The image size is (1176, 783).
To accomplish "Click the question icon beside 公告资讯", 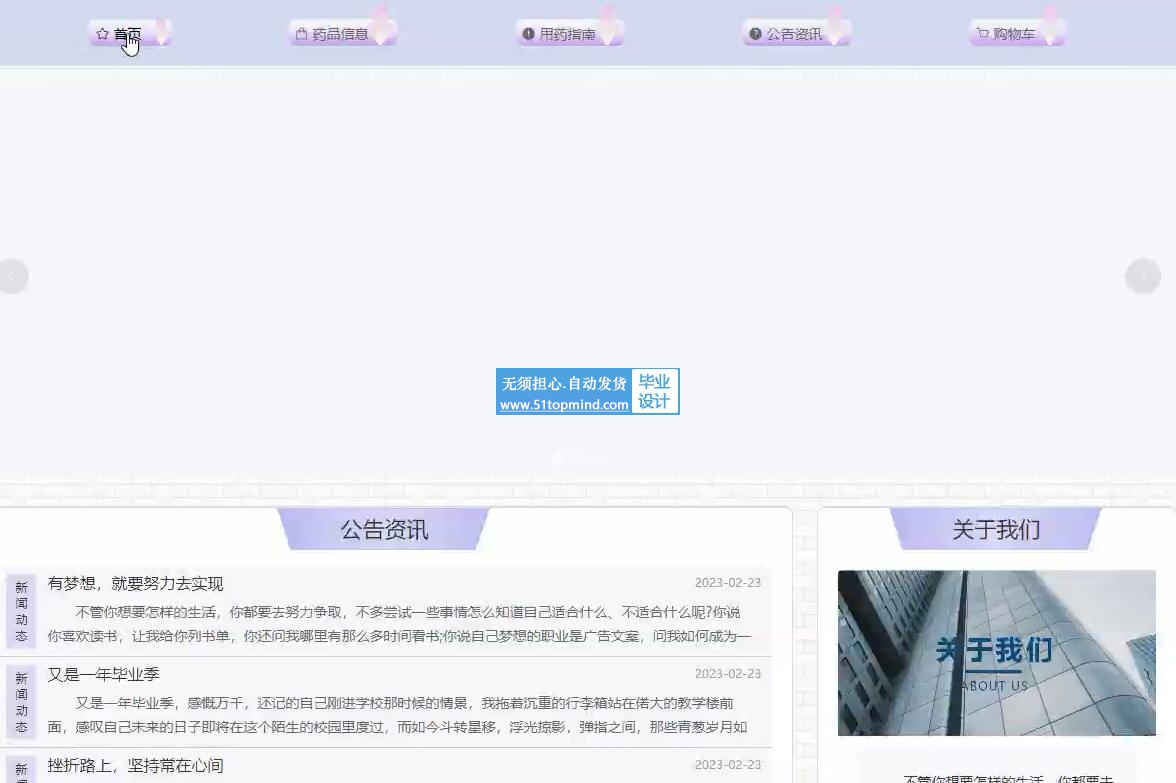I will (x=755, y=34).
